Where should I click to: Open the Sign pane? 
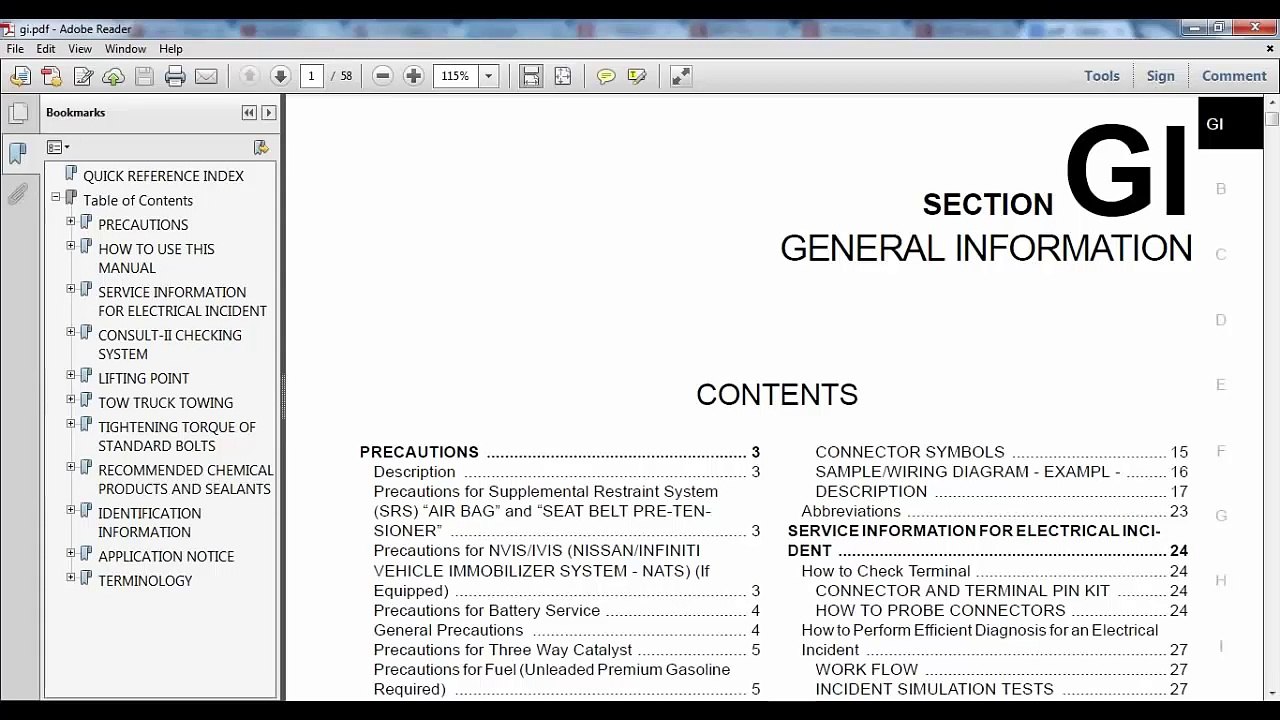(x=1160, y=76)
